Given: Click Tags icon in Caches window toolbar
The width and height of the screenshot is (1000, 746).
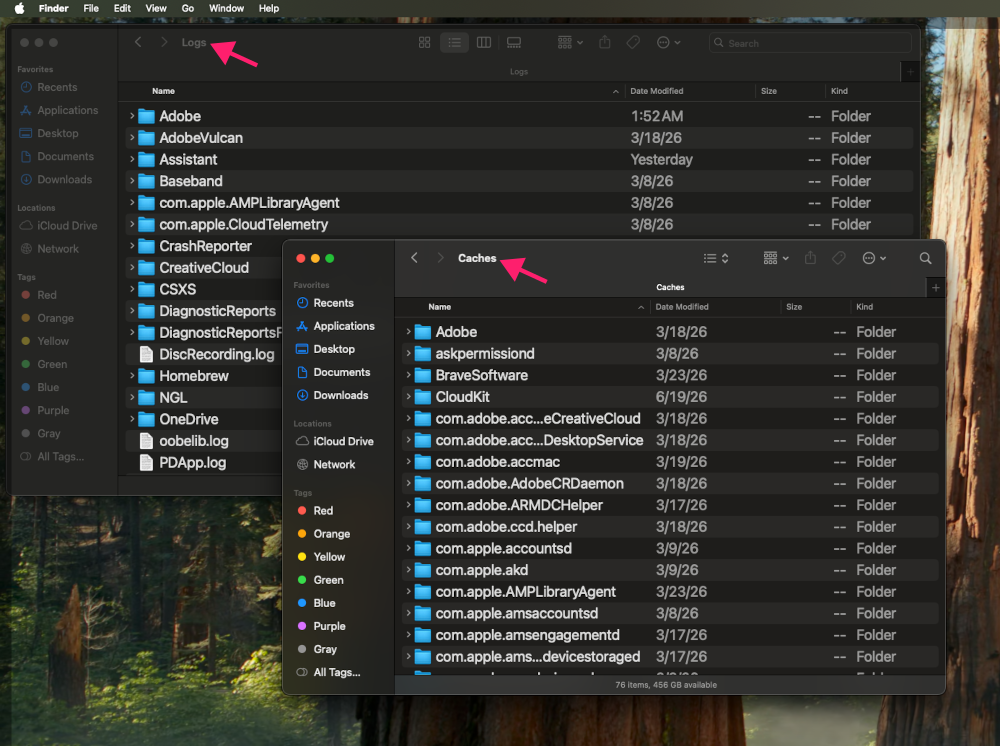Looking at the screenshot, I should click(839, 258).
